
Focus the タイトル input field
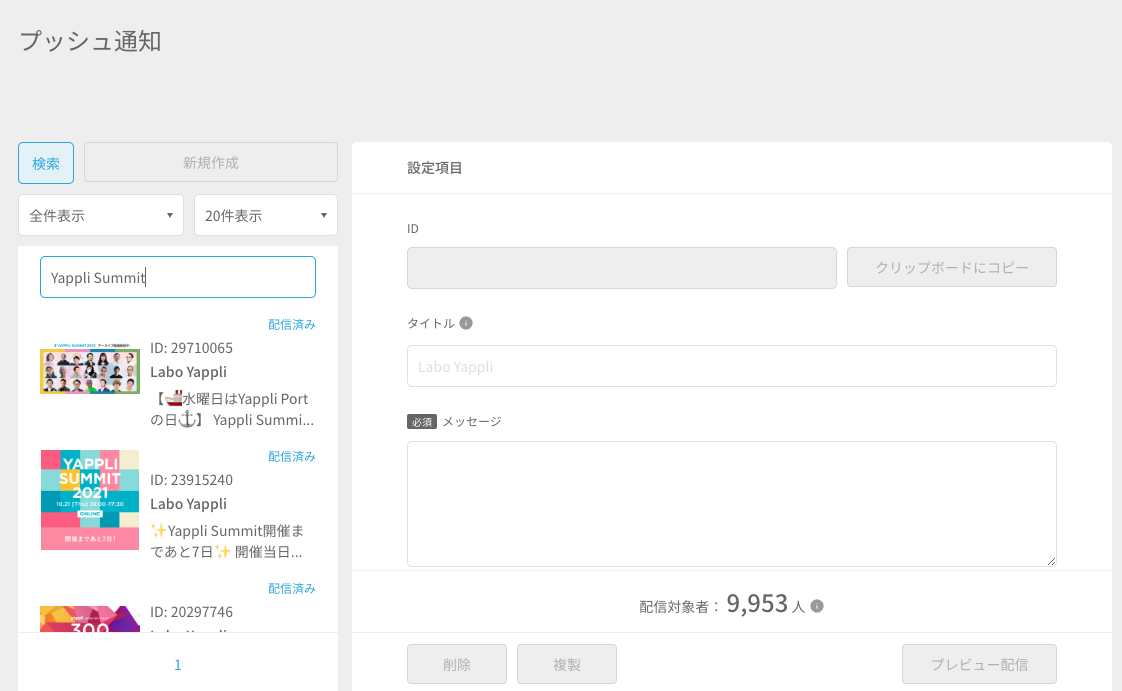point(731,366)
